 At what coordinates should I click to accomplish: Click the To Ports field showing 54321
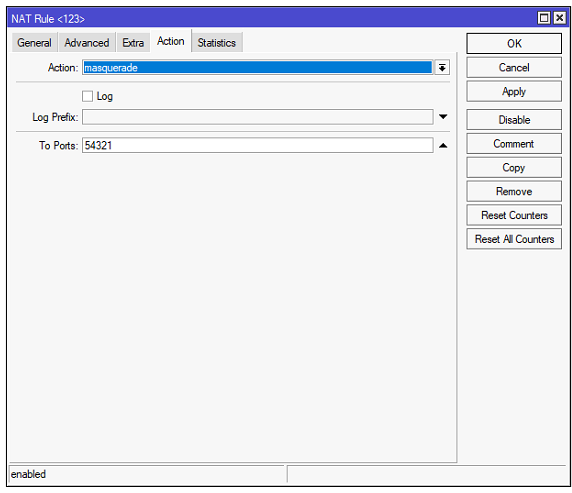click(258, 145)
